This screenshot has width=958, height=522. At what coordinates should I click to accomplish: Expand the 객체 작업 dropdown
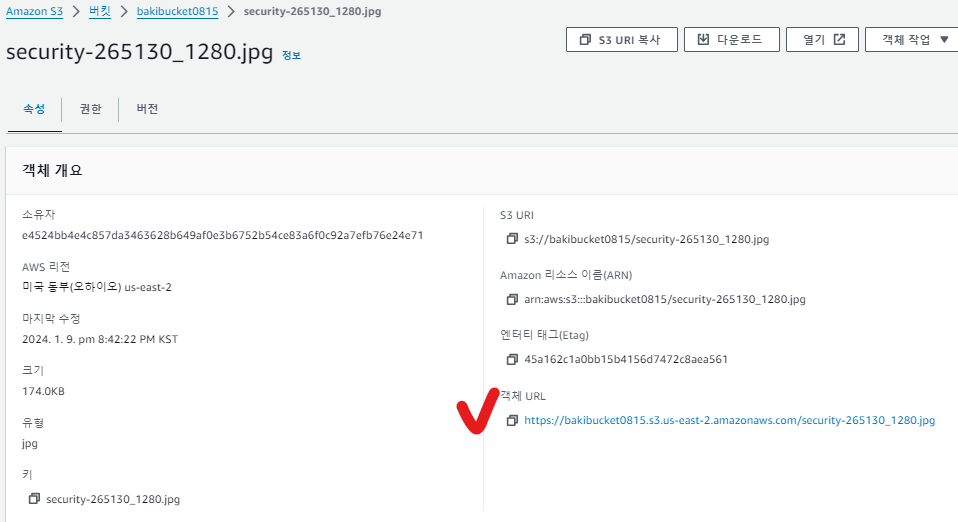[914, 40]
